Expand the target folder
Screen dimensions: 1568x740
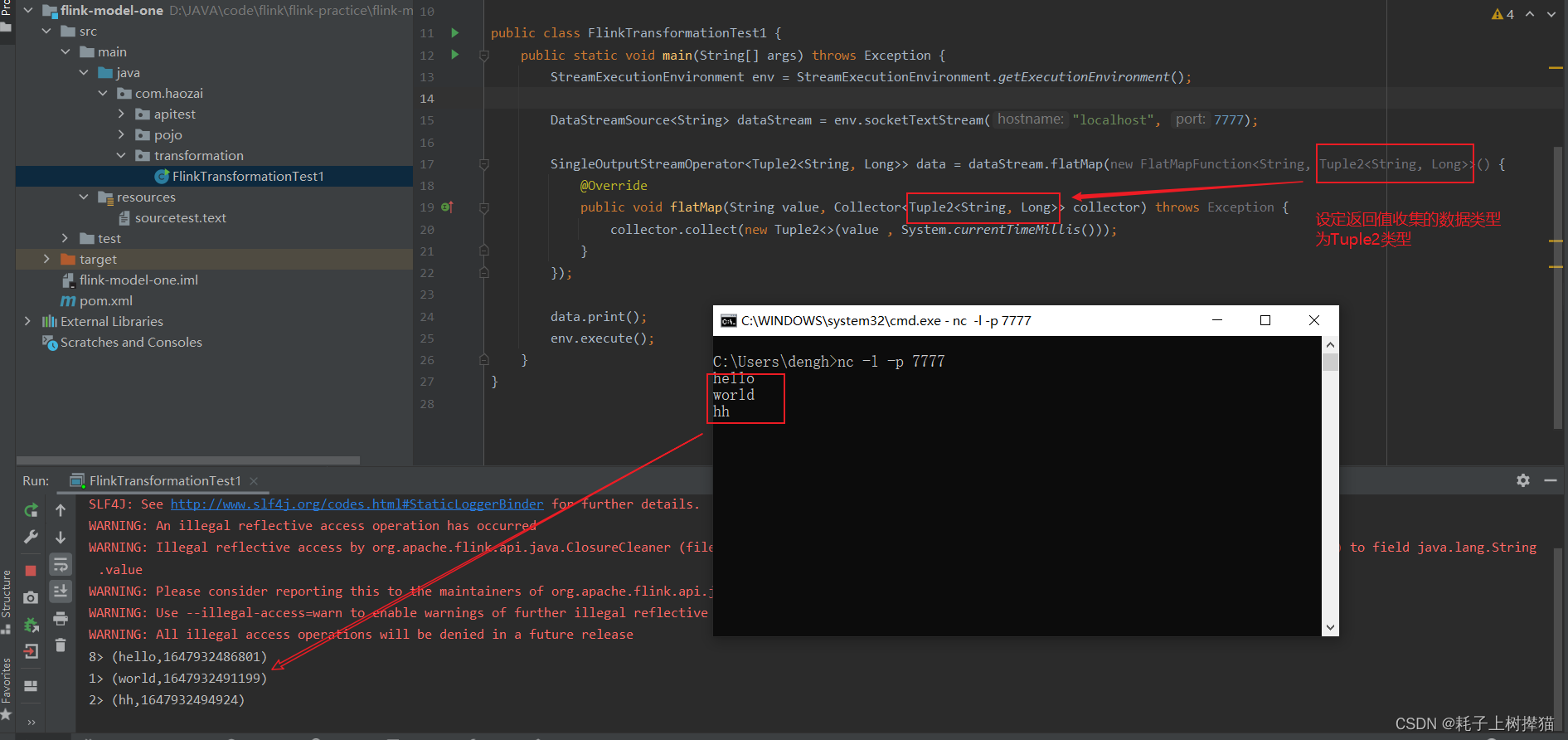(x=46, y=260)
